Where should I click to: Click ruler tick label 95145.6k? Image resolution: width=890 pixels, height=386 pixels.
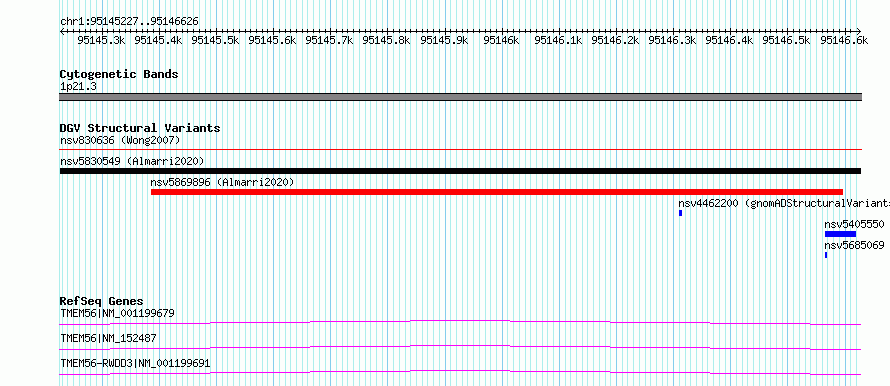pos(272,40)
